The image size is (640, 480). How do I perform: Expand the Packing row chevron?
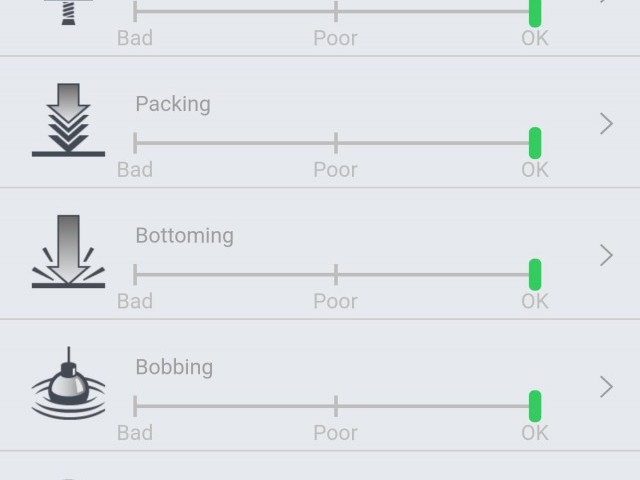coord(606,123)
